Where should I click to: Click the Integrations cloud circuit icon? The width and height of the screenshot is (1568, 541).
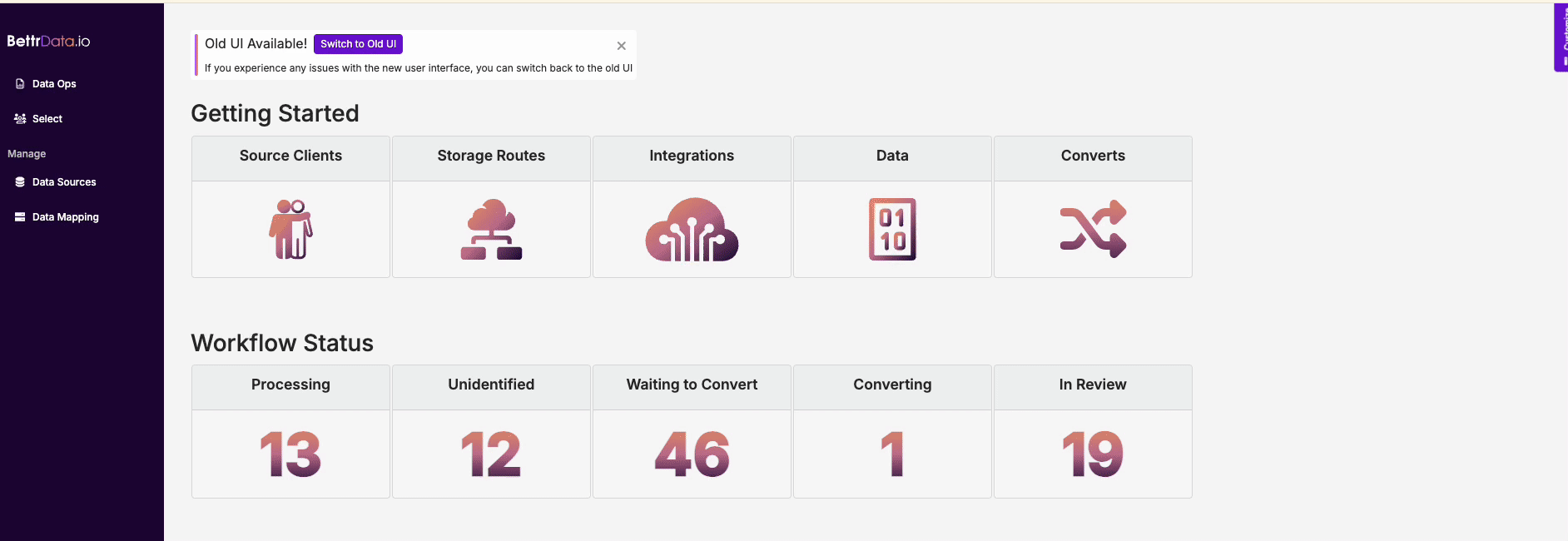click(x=692, y=229)
